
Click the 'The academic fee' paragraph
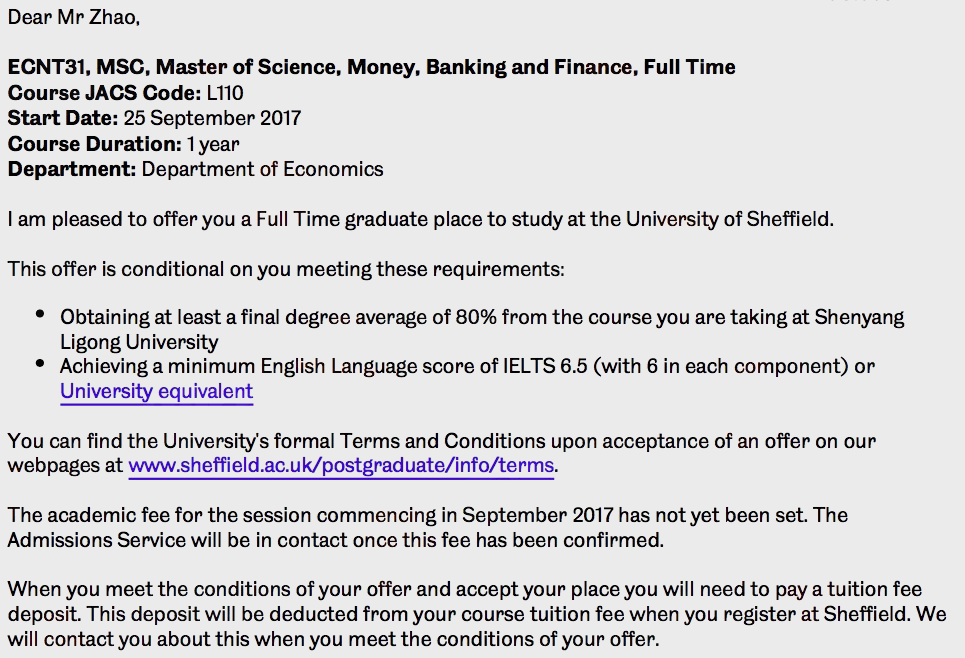(x=428, y=528)
